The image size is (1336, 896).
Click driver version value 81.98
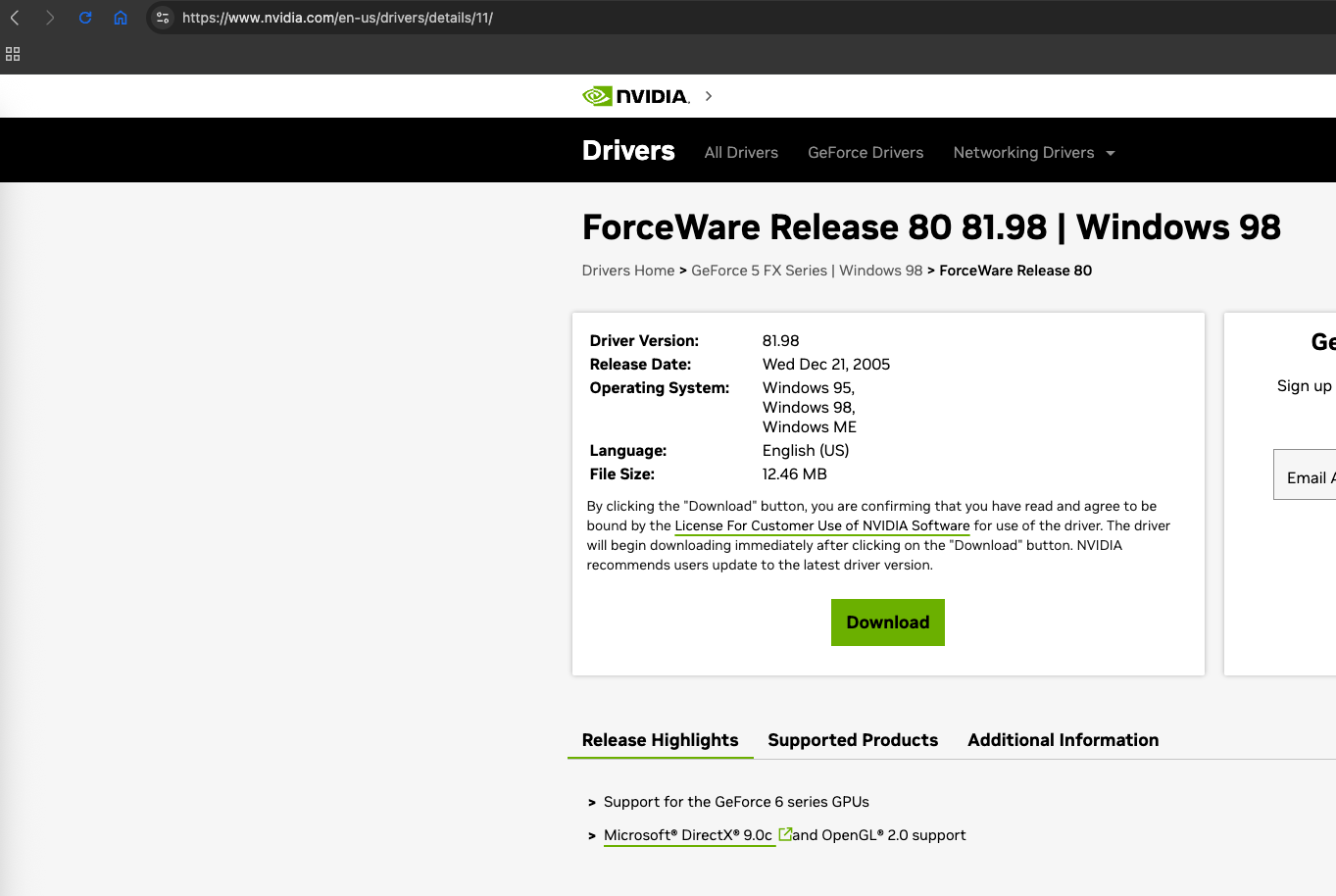pos(781,341)
